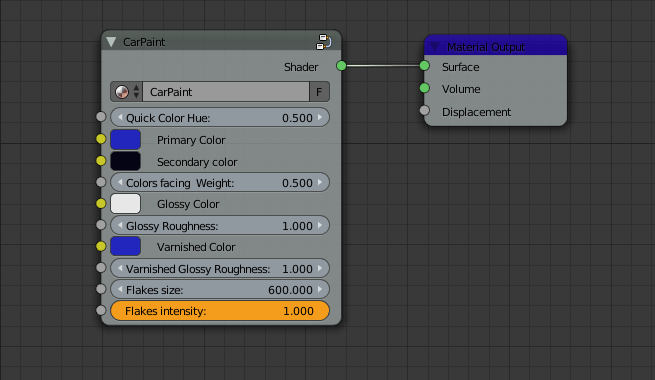Increase Varnished Glossy Roughness with right arrow

point(320,269)
